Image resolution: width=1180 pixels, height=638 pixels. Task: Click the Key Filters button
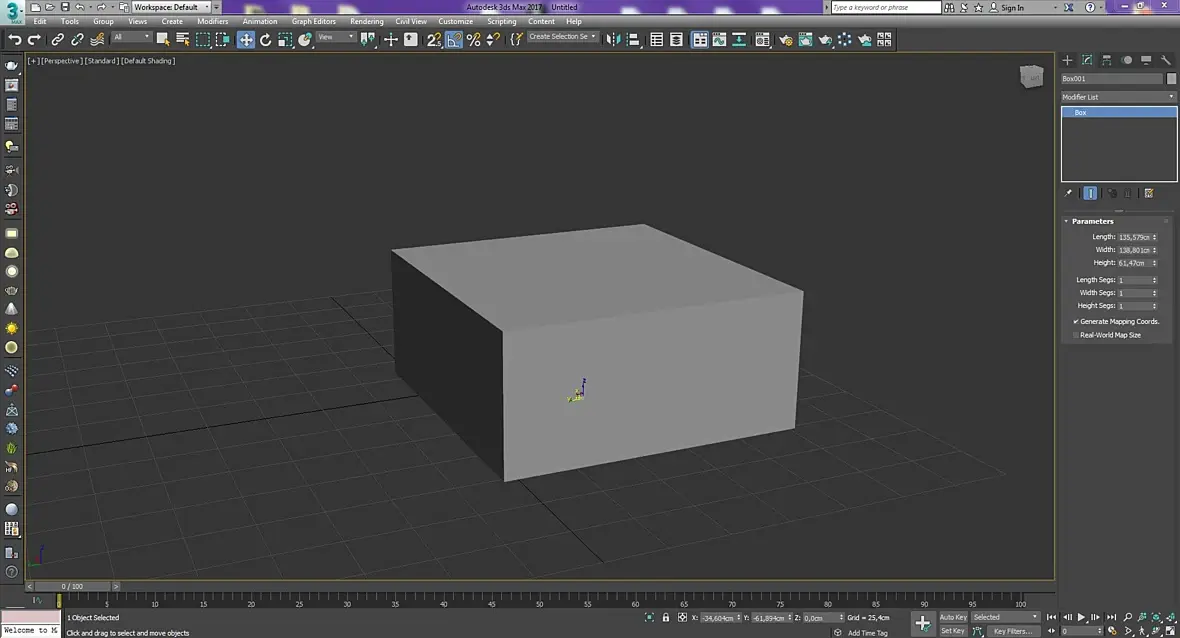[1012, 631]
